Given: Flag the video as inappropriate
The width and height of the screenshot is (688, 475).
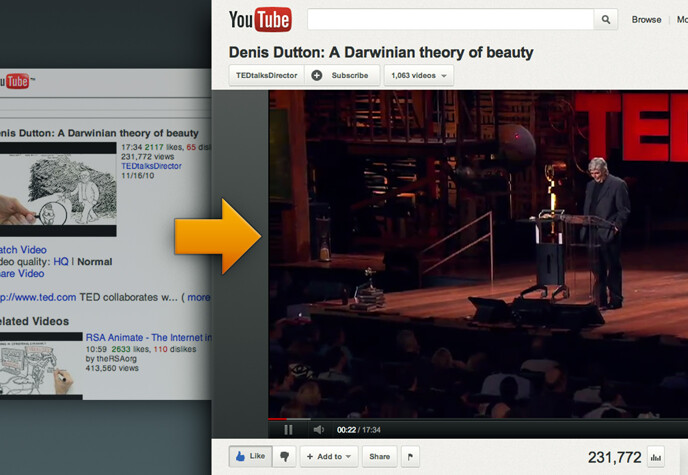Looking at the screenshot, I should (x=410, y=457).
